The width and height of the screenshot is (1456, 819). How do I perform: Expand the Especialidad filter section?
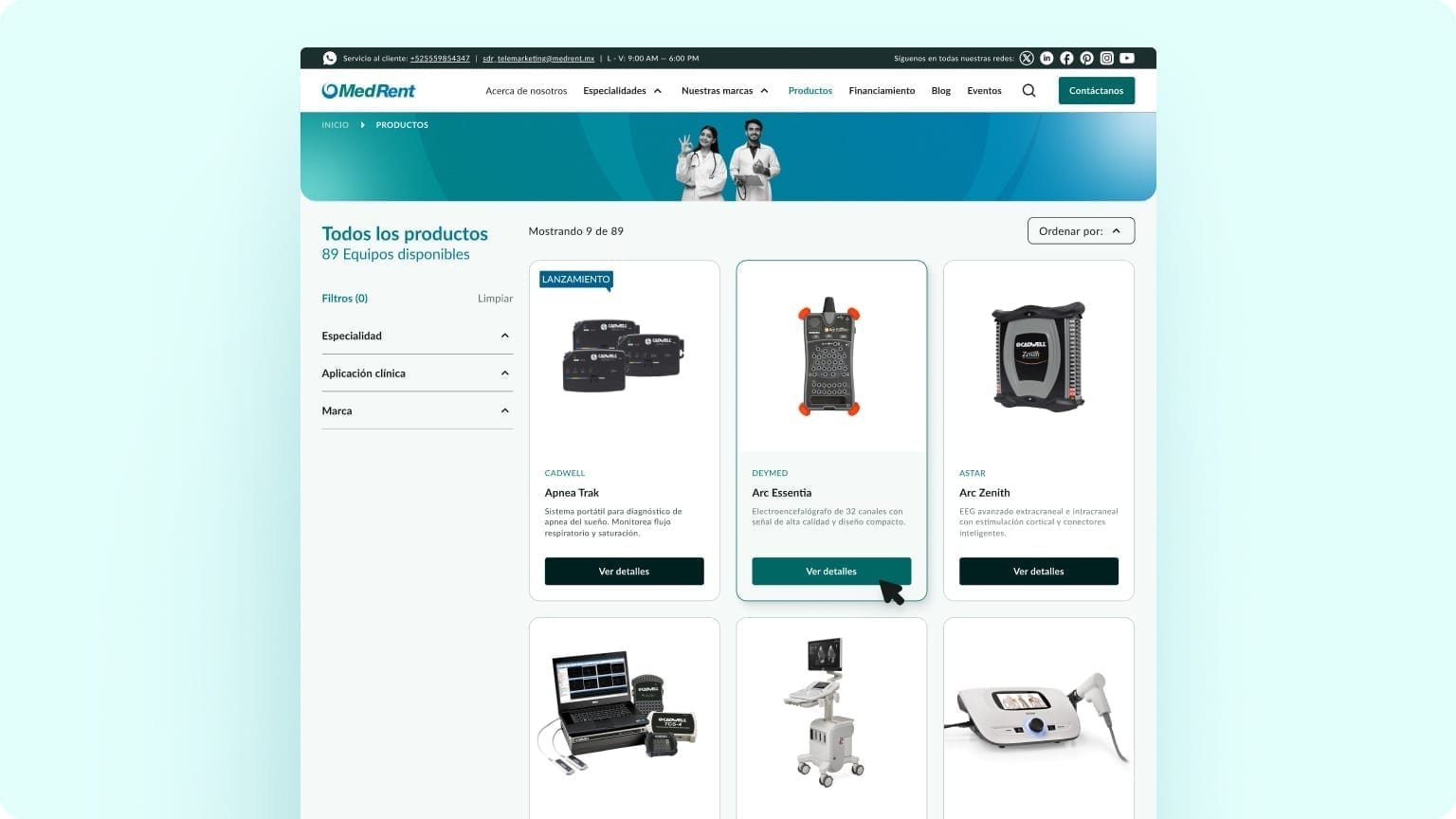click(x=417, y=336)
